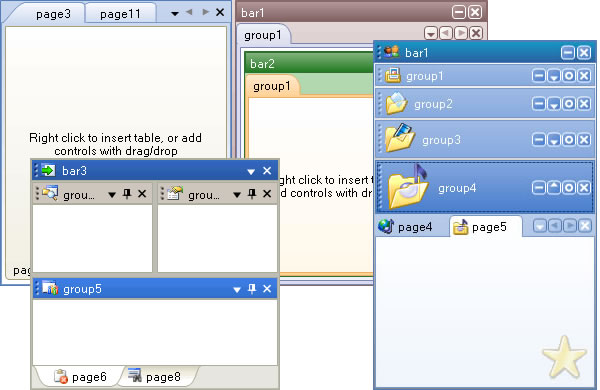Click the round O button on group3 row
The width and height of the screenshot is (600, 390).
(569, 140)
